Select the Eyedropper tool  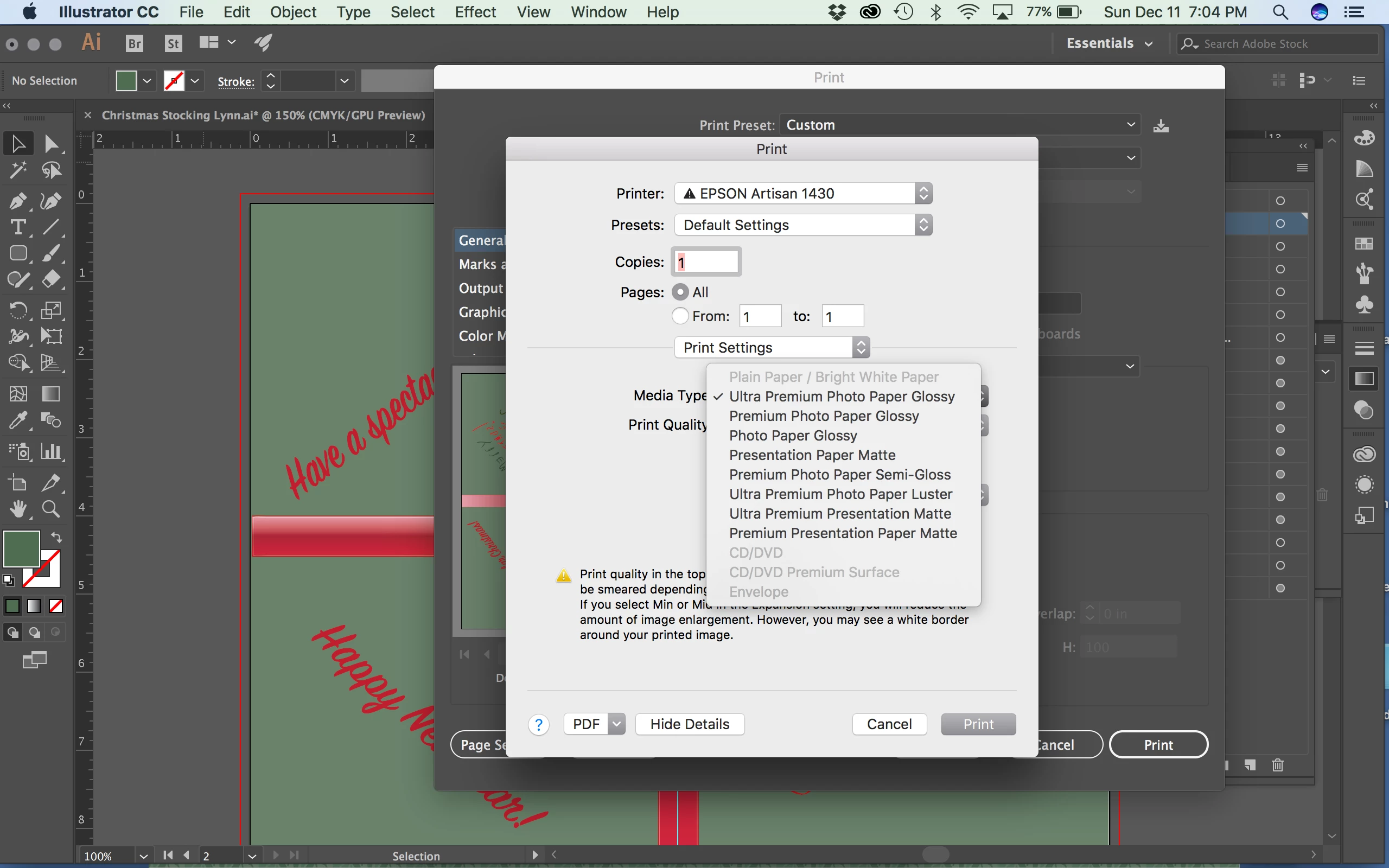pyautogui.click(x=17, y=421)
